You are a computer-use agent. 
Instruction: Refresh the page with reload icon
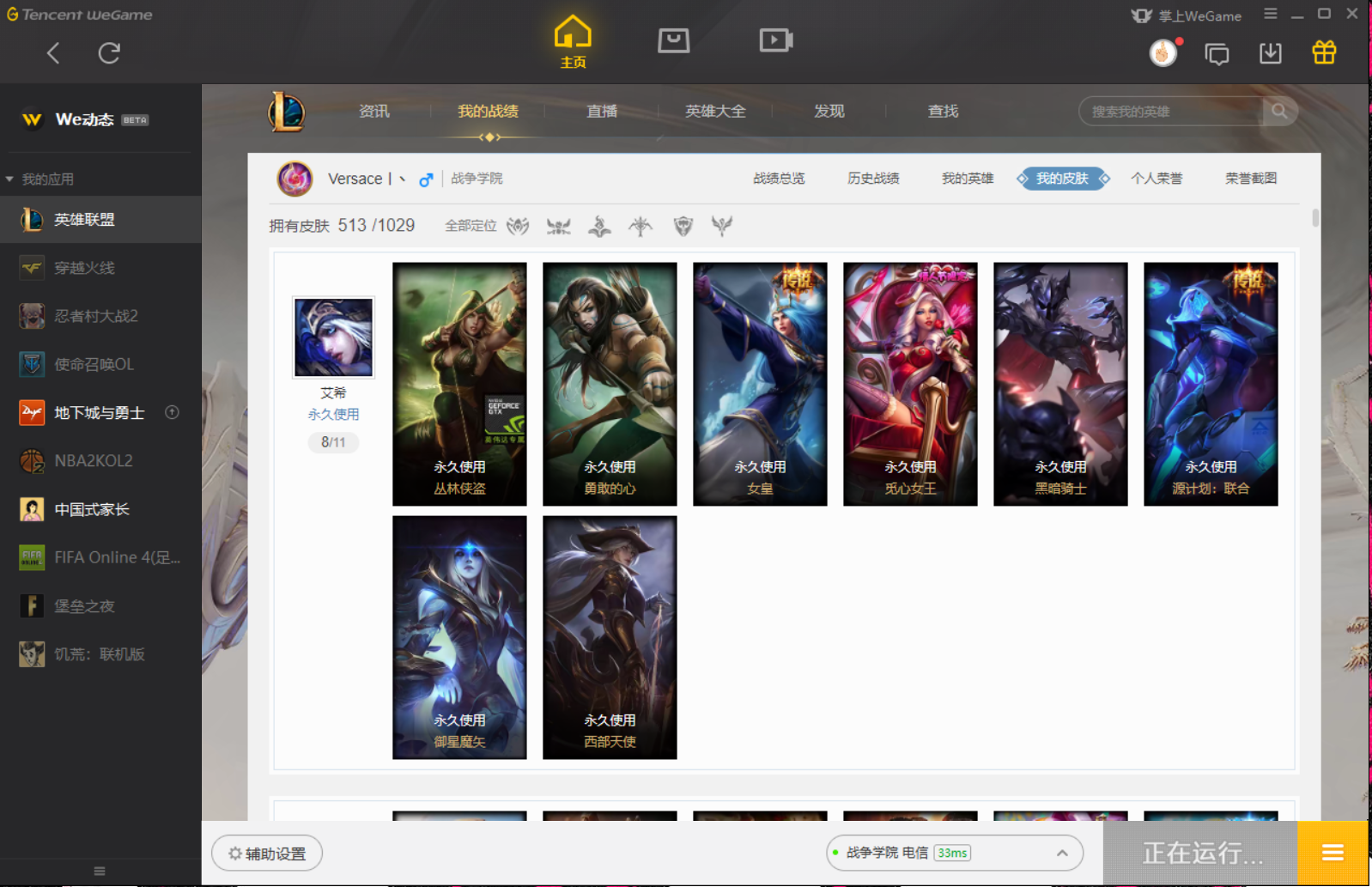click(109, 53)
